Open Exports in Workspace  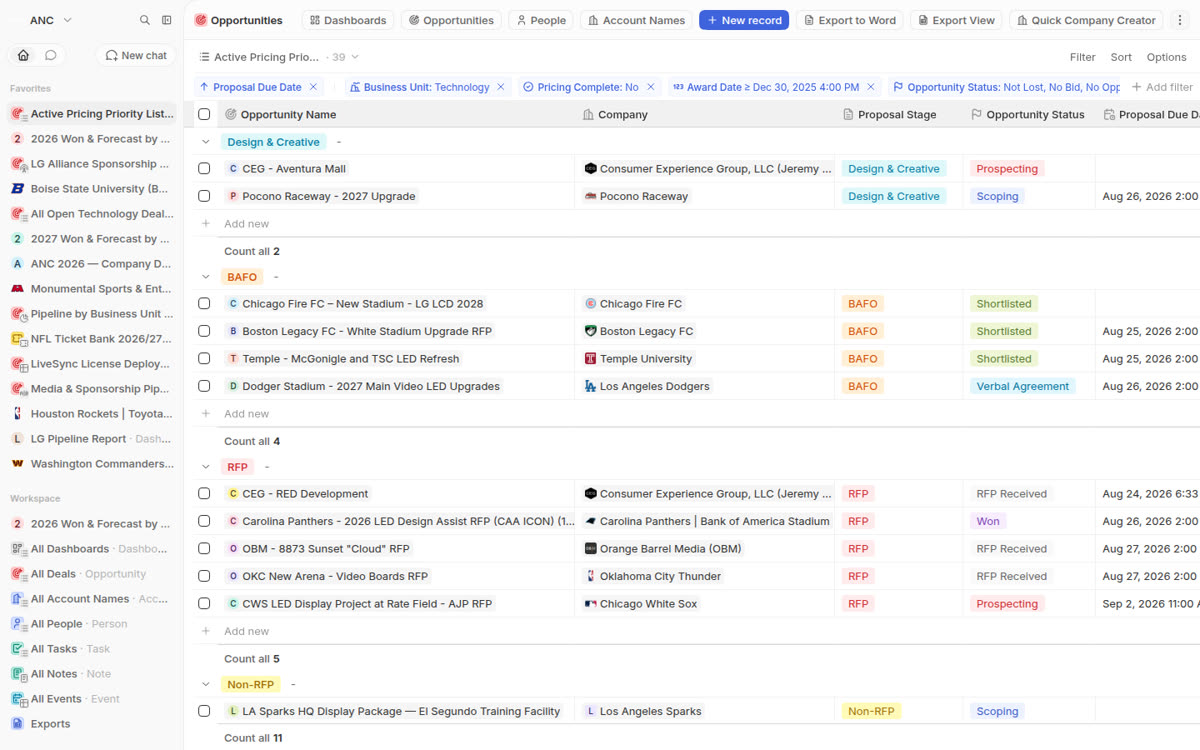91,724
